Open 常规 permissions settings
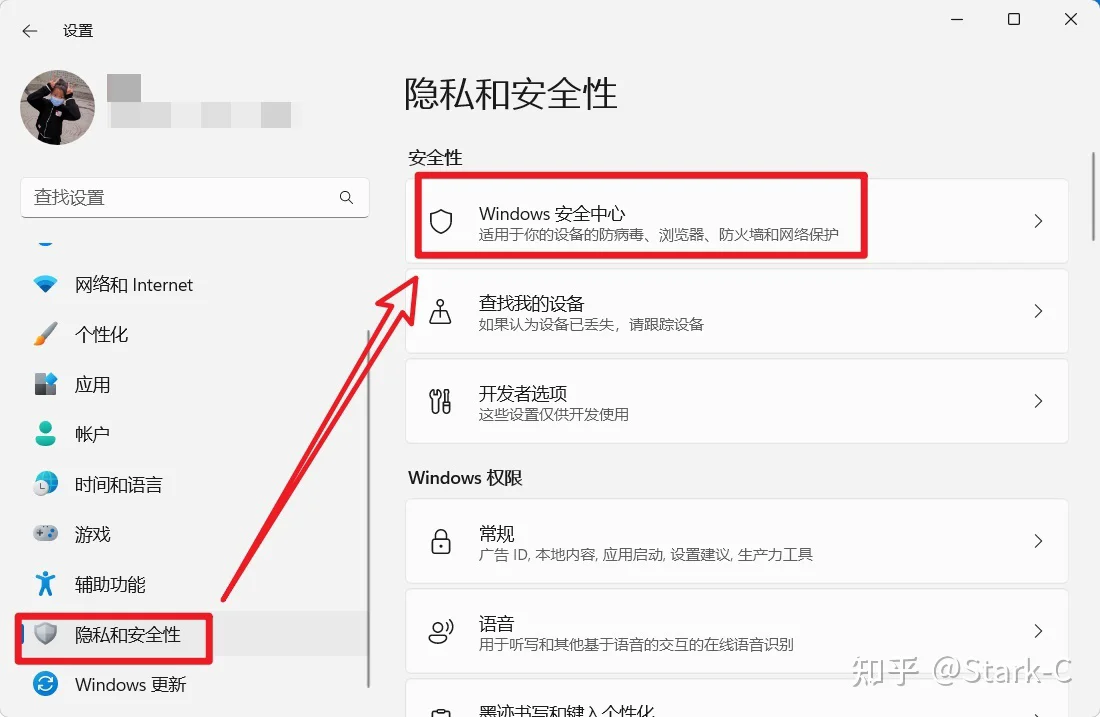 (x=737, y=542)
